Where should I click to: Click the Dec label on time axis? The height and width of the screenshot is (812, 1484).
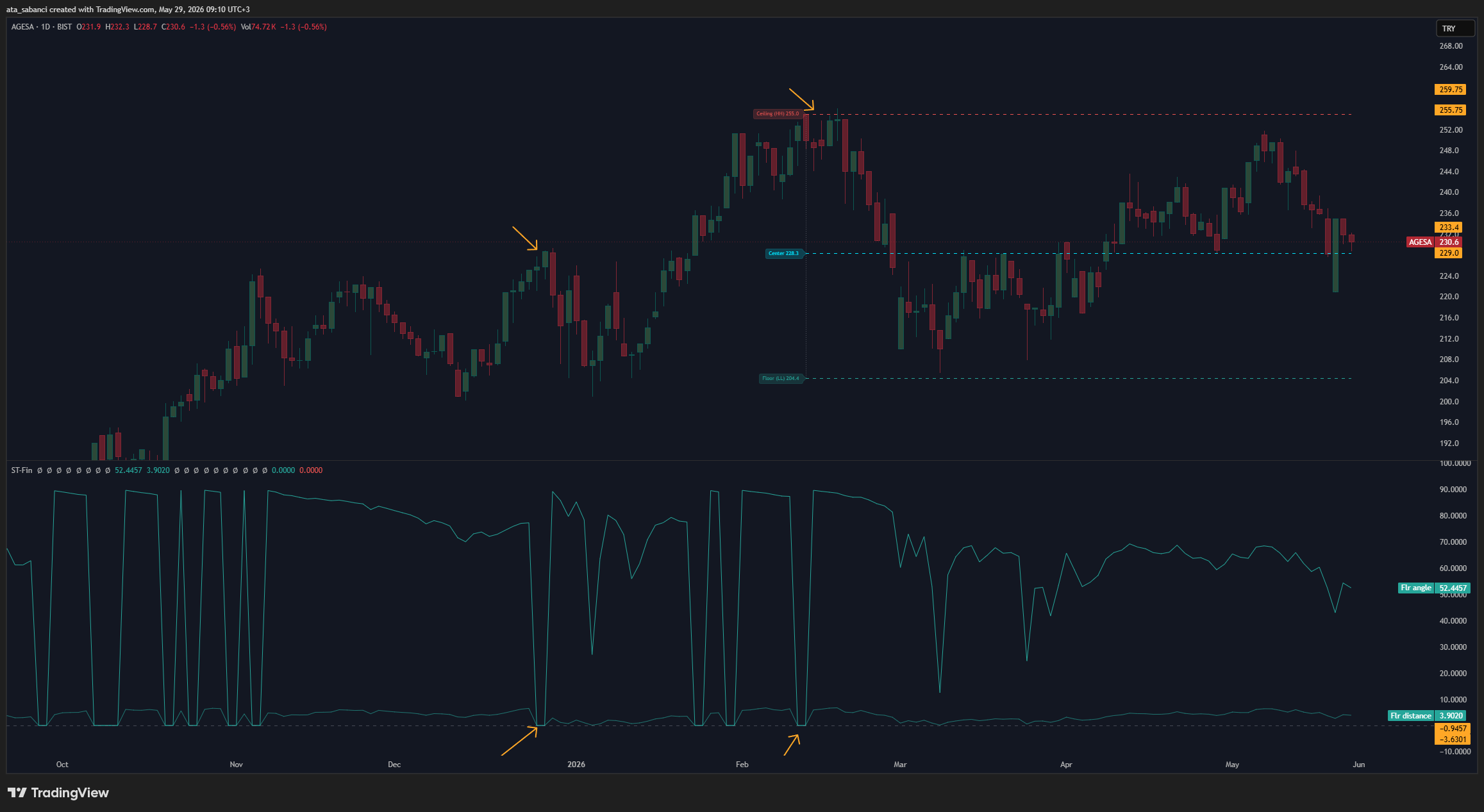pyautogui.click(x=394, y=765)
